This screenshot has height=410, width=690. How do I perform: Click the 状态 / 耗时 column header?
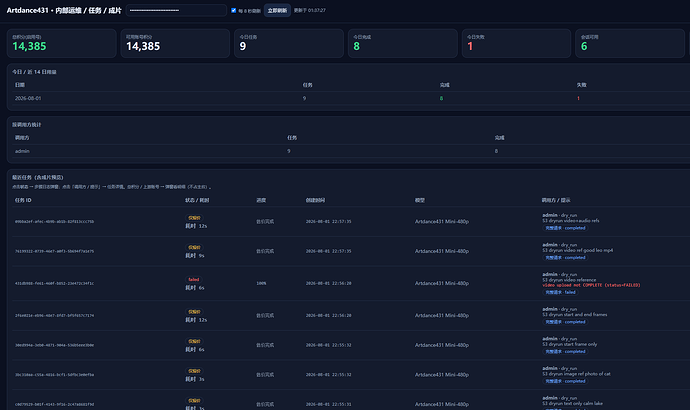pos(197,200)
